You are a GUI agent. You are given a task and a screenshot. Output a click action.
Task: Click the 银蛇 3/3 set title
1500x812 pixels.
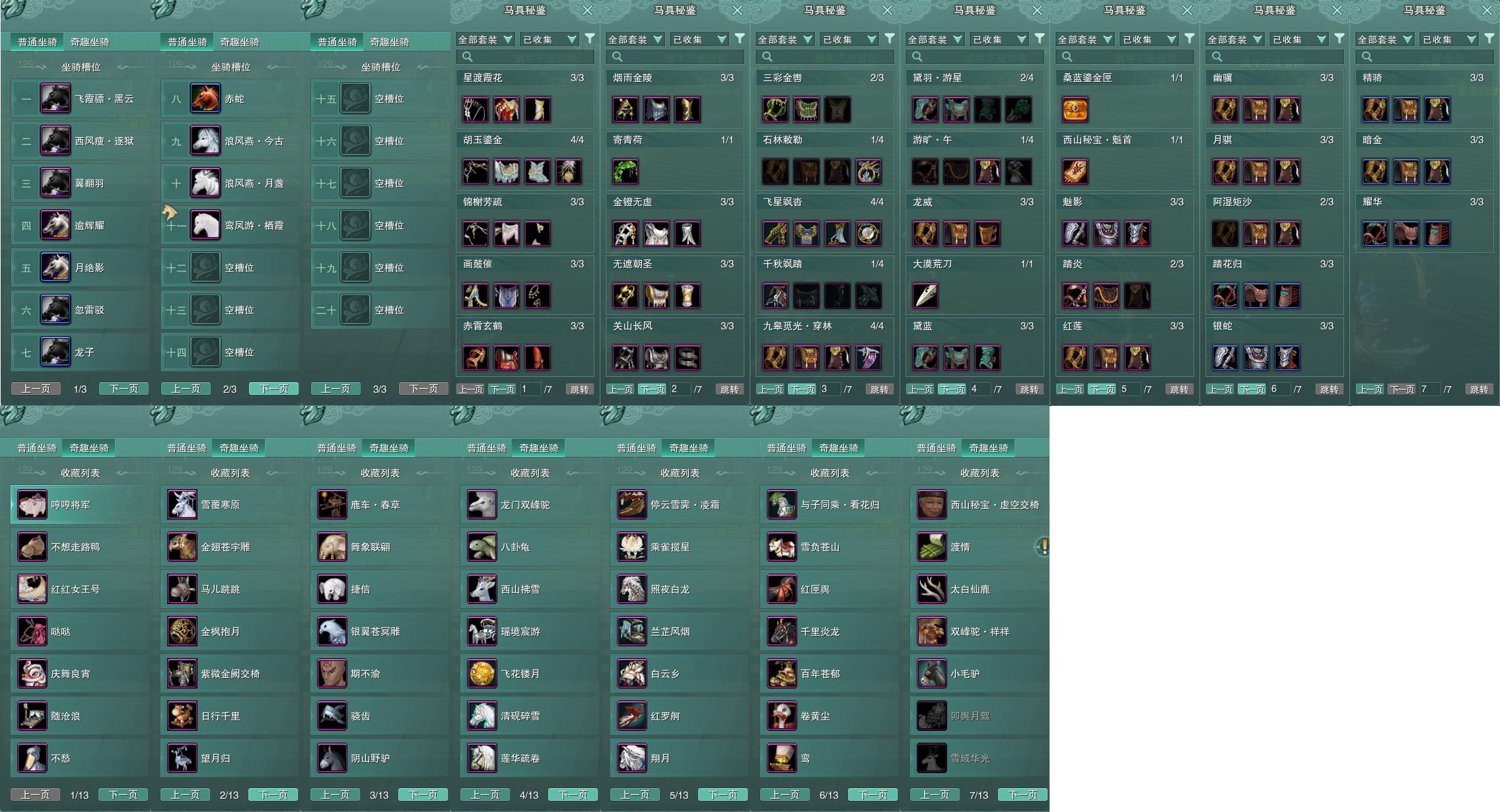click(1223, 326)
